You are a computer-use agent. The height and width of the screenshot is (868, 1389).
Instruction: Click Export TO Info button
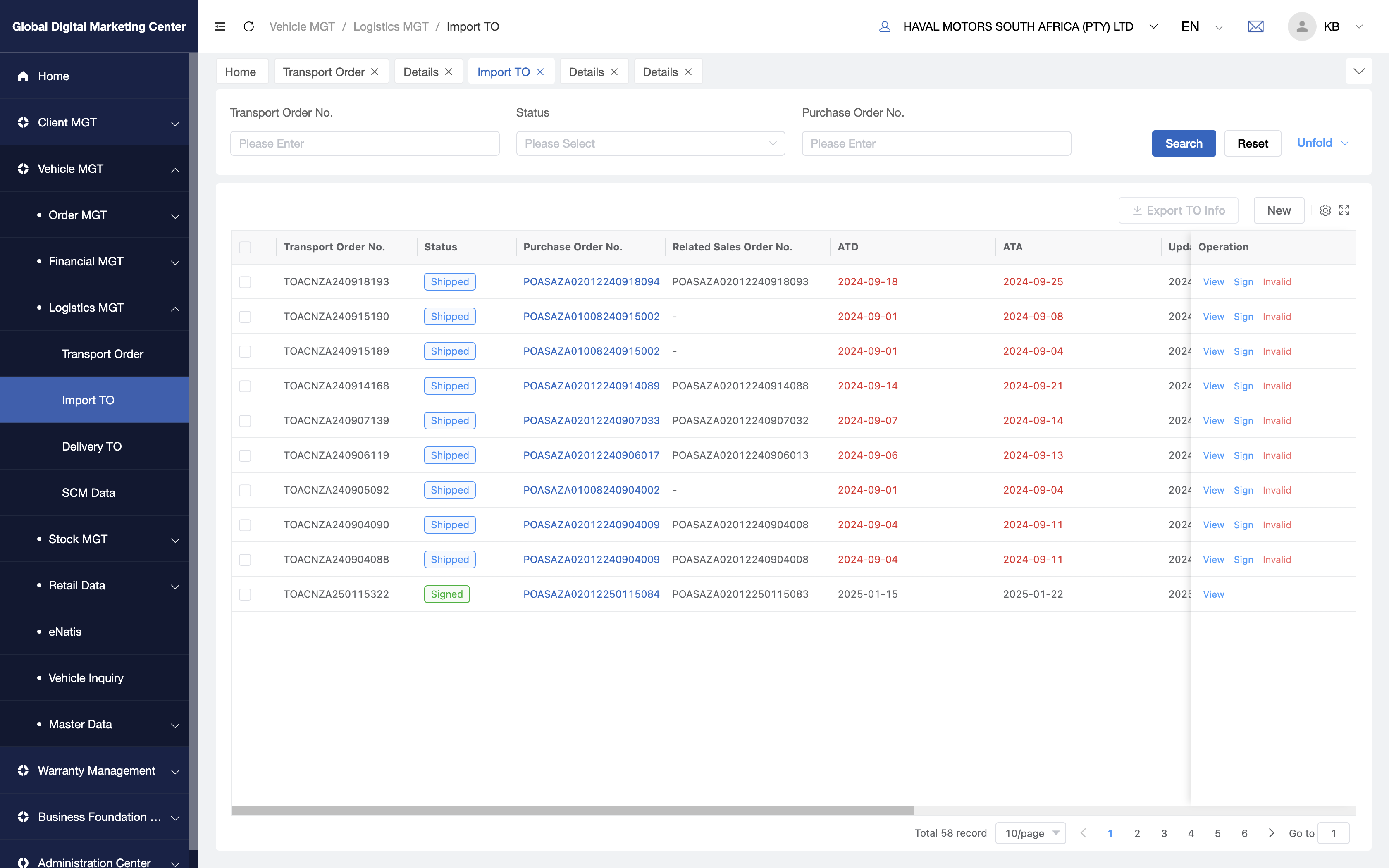click(1178, 210)
